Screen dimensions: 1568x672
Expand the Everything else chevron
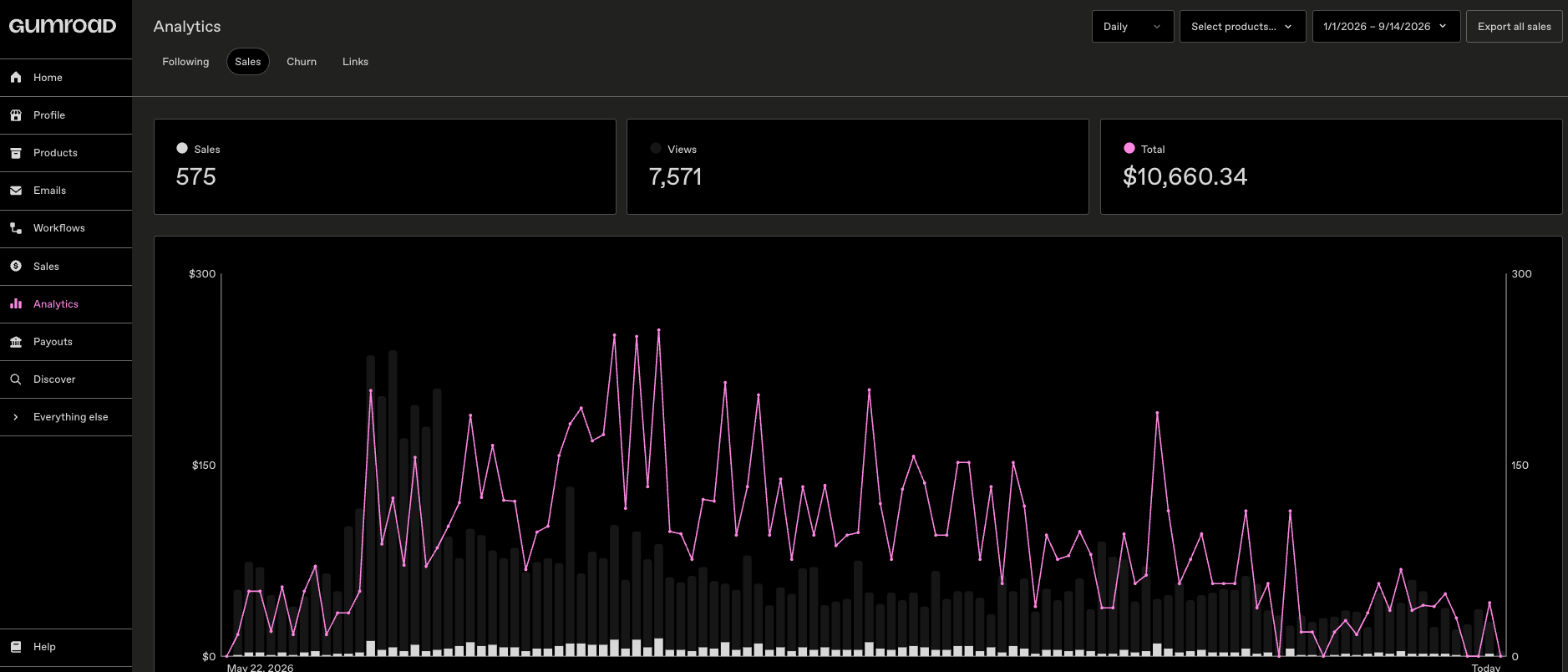tap(16, 417)
